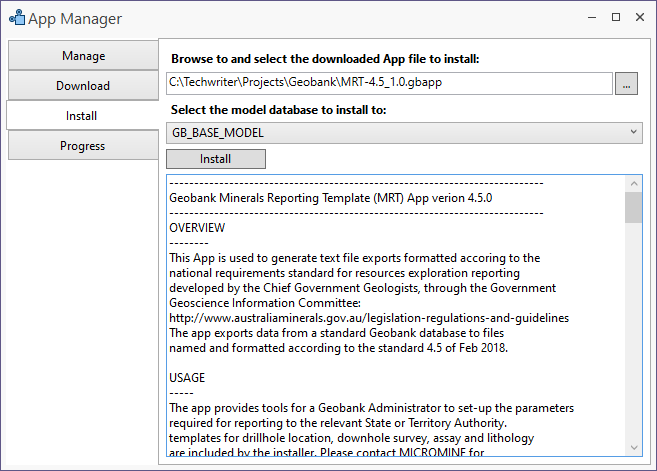Click the browse ellipsis button

point(626,83)
